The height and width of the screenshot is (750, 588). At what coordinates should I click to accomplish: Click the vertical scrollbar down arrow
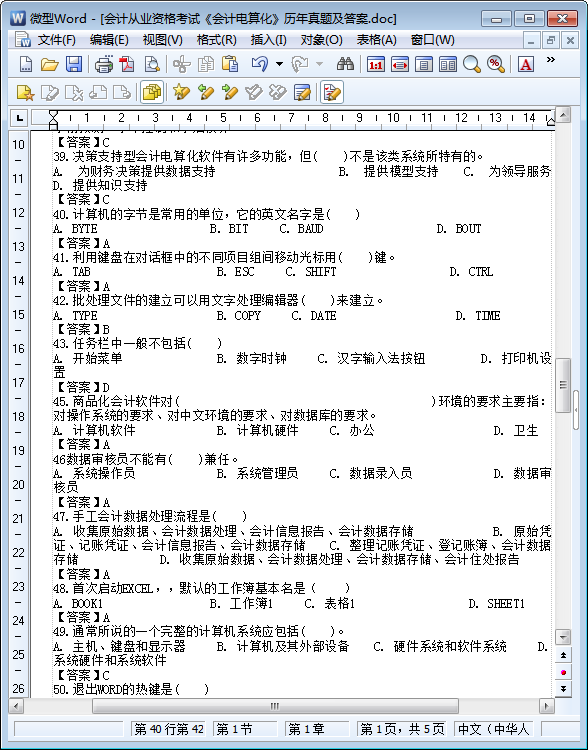pyautogui.click(x=563, y=637)
